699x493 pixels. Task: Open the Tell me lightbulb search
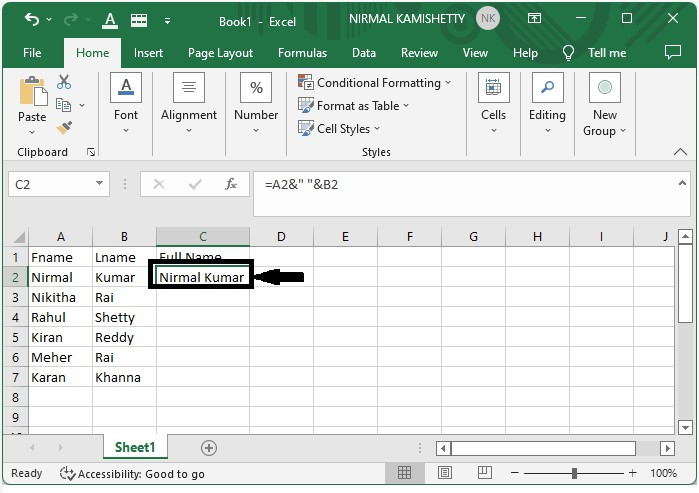pos(569,53)
